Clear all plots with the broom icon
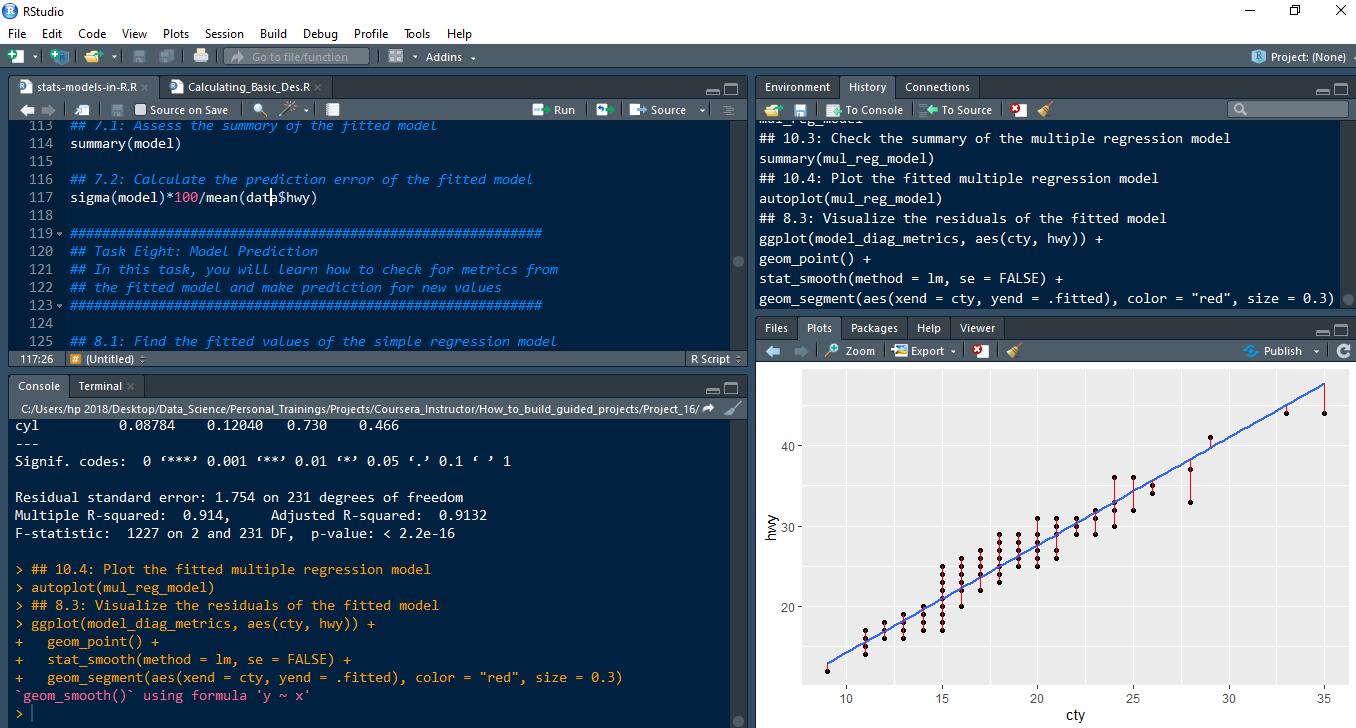 click(1014, 351)
